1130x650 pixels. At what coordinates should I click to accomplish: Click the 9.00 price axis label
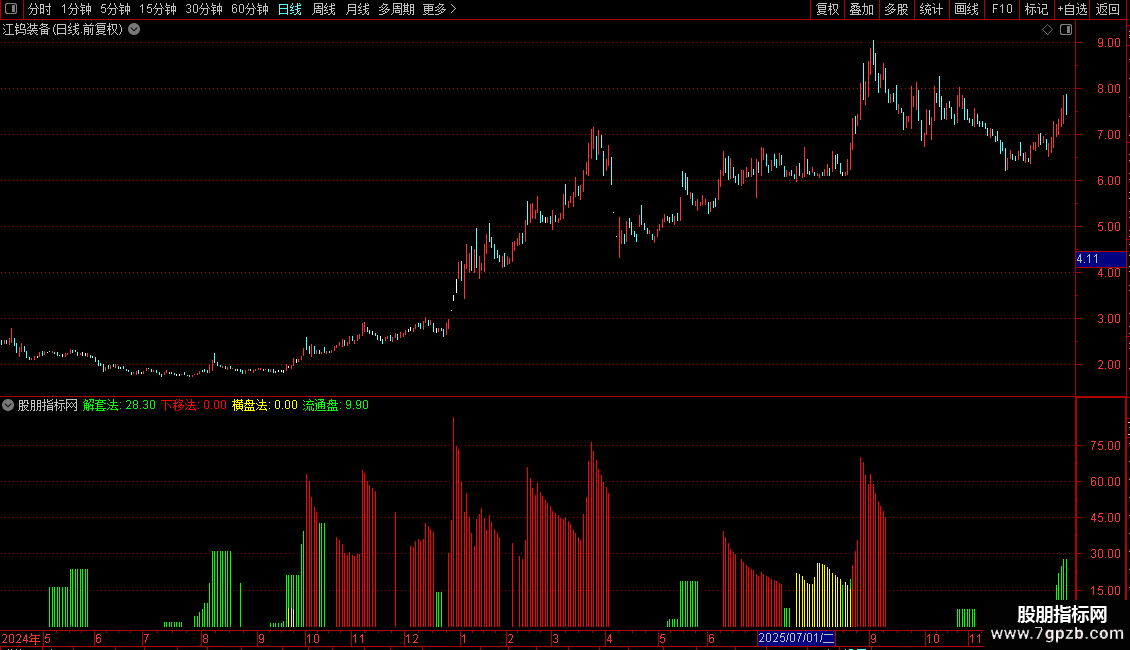[1108, 43]
